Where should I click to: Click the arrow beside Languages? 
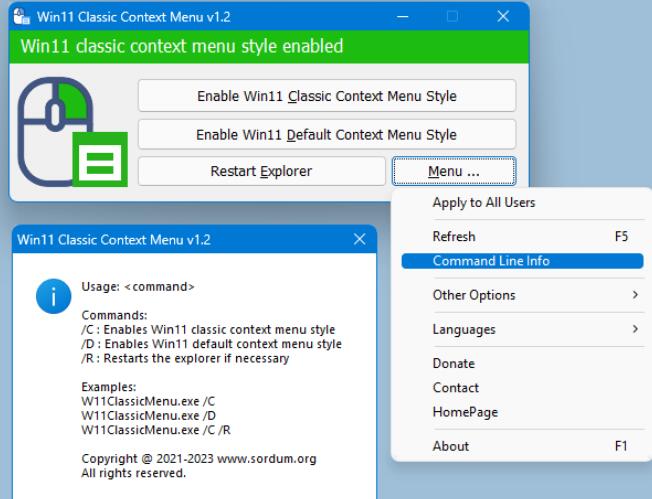tap(635, 329)
